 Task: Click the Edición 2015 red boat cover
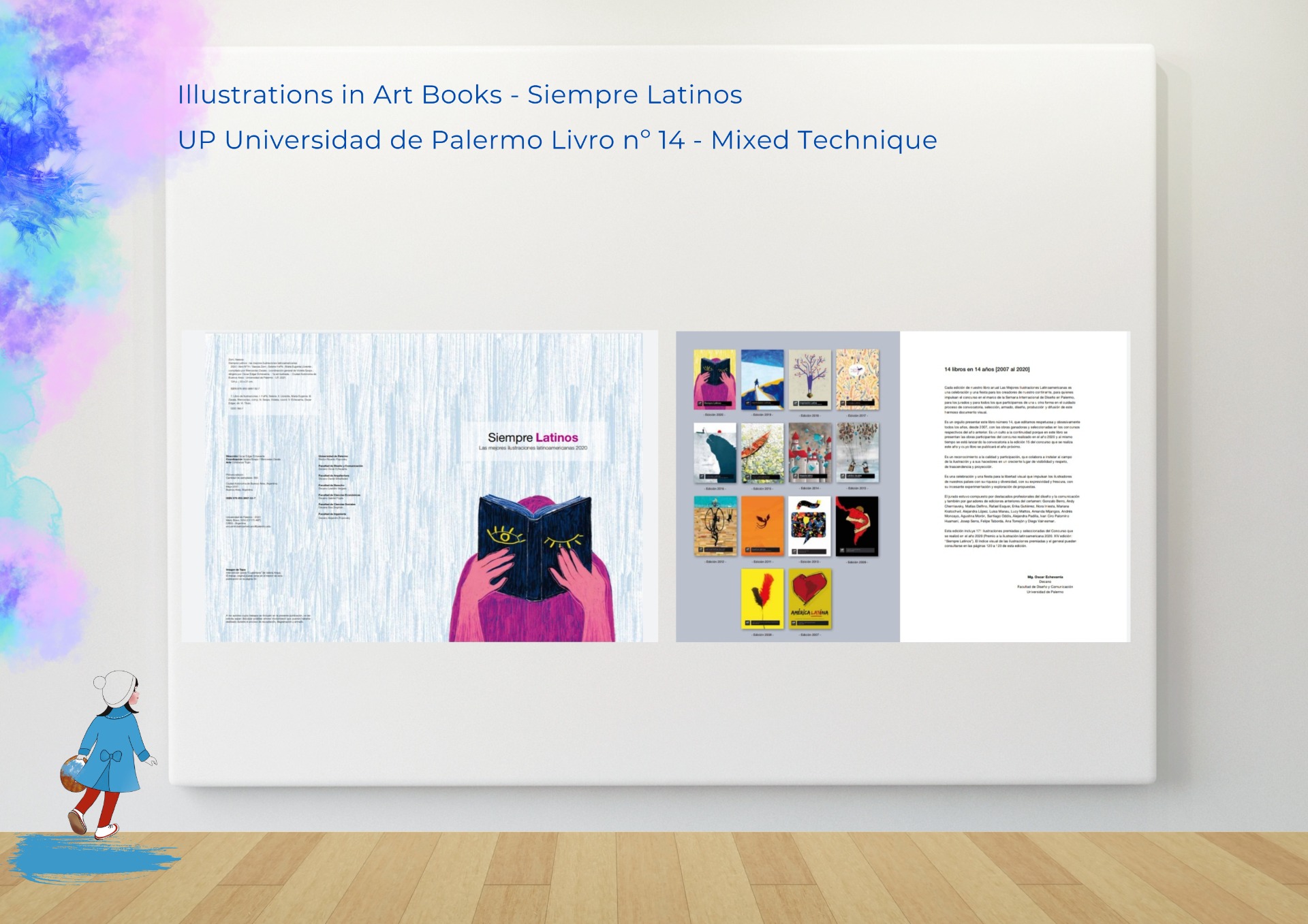762,453
